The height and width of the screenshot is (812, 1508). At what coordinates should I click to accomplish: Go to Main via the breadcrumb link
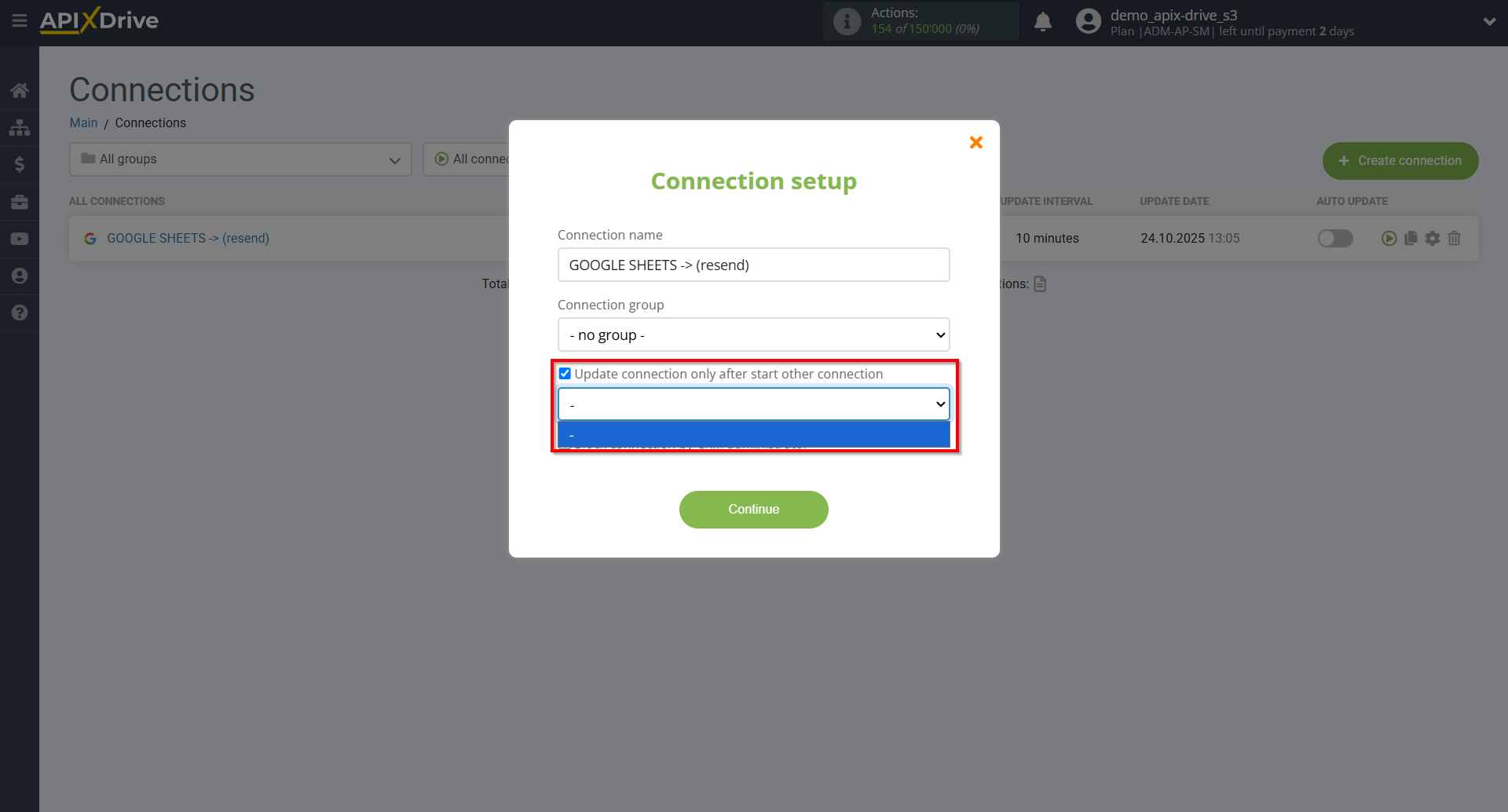83,123
